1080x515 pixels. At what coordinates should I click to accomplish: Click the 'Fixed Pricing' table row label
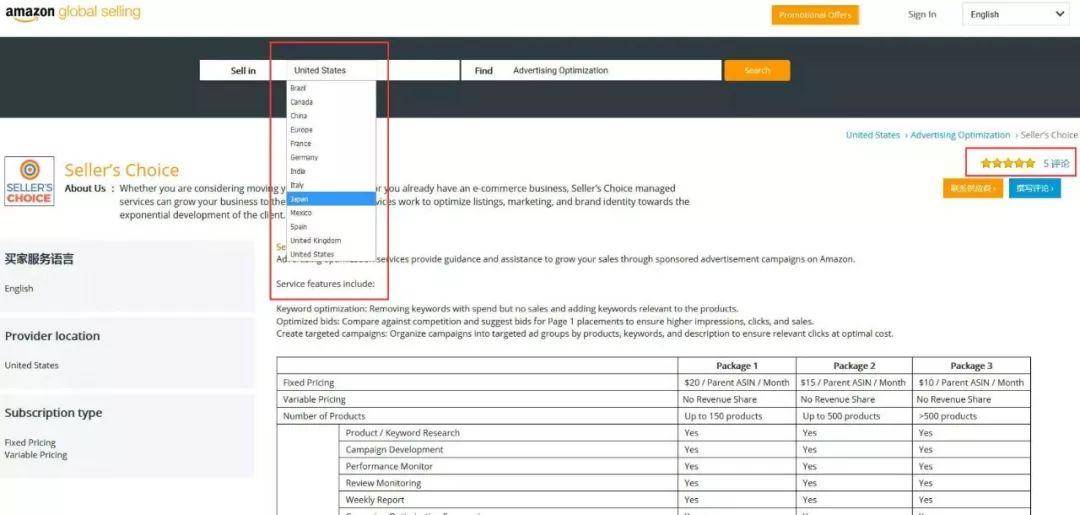pos(309,382)
